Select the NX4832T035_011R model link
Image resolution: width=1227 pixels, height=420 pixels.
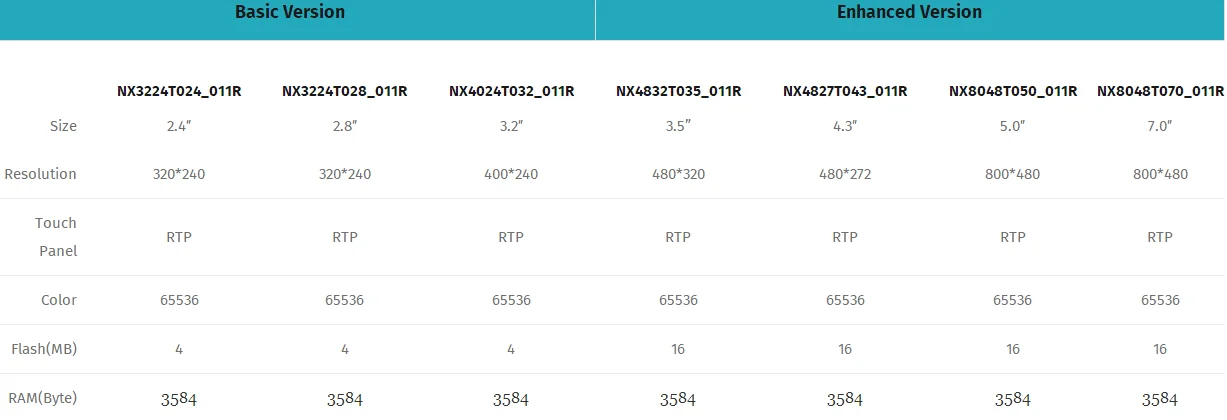[678, 92]
